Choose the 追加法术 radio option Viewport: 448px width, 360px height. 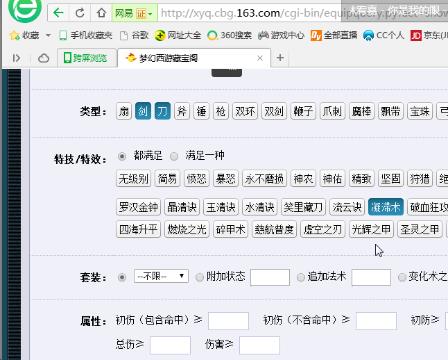301,277
